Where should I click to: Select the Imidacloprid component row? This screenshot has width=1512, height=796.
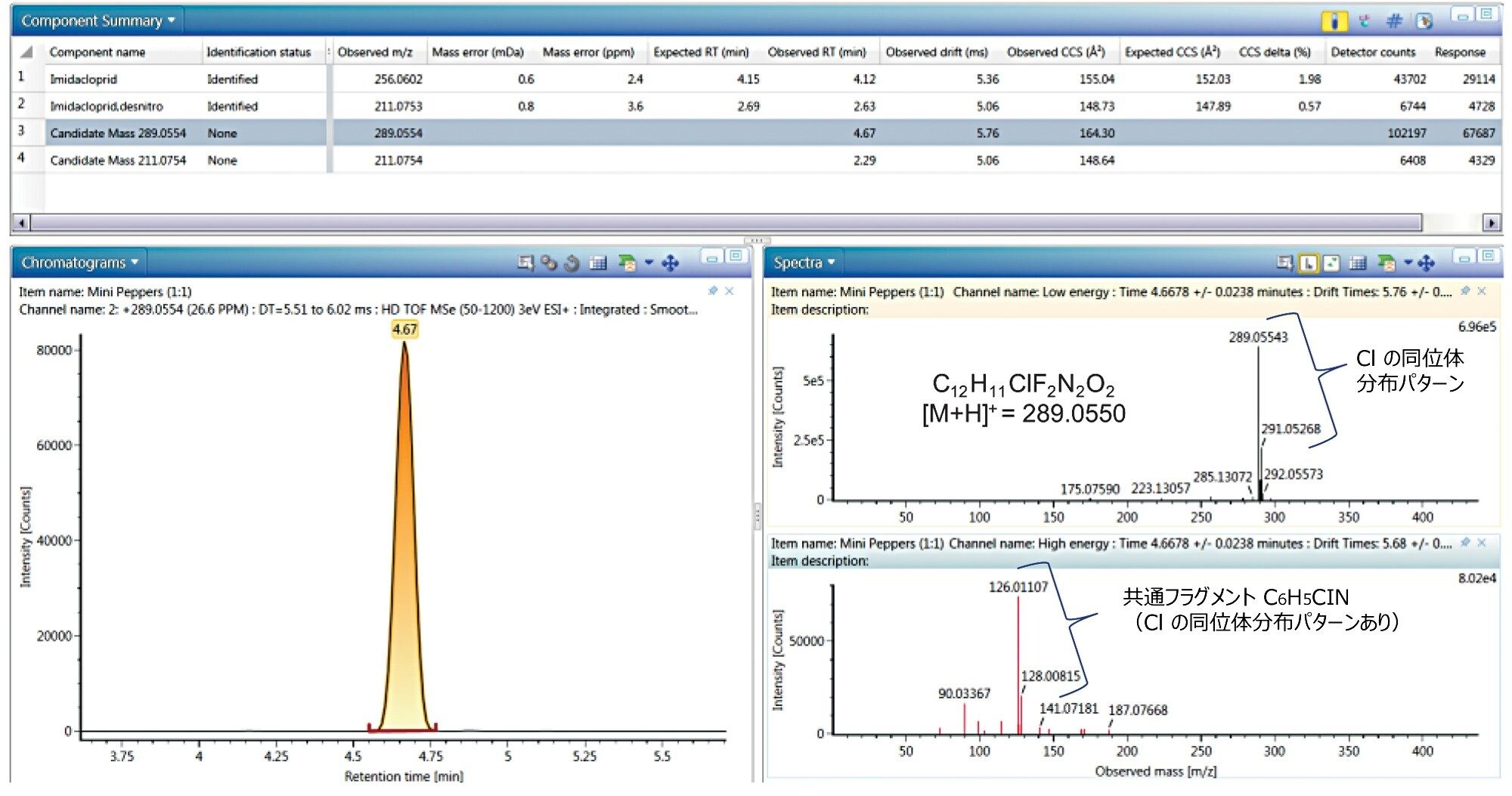tap(756, 79)
